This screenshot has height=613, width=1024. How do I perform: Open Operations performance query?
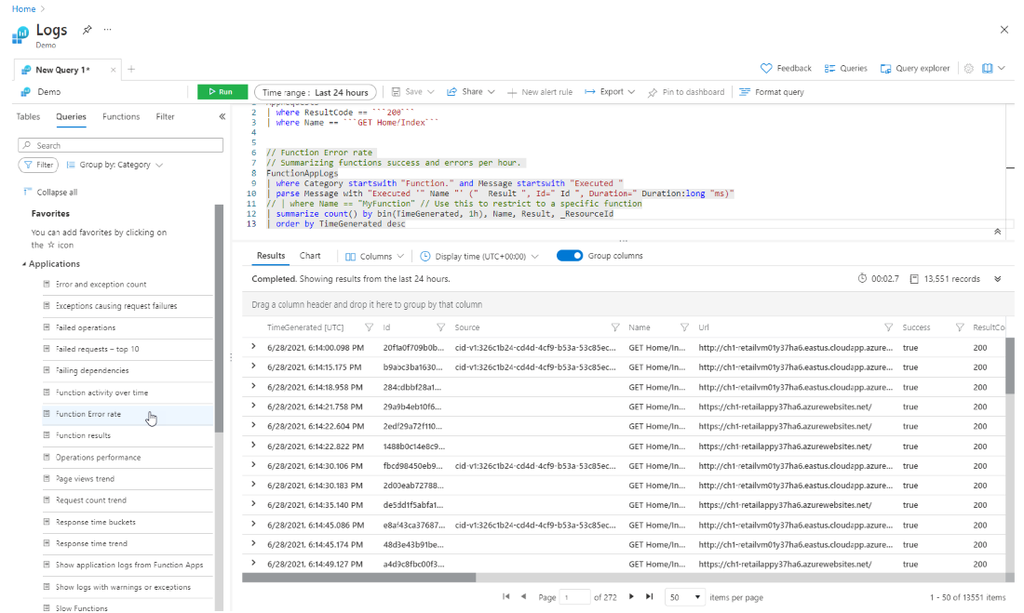point(98,457)
